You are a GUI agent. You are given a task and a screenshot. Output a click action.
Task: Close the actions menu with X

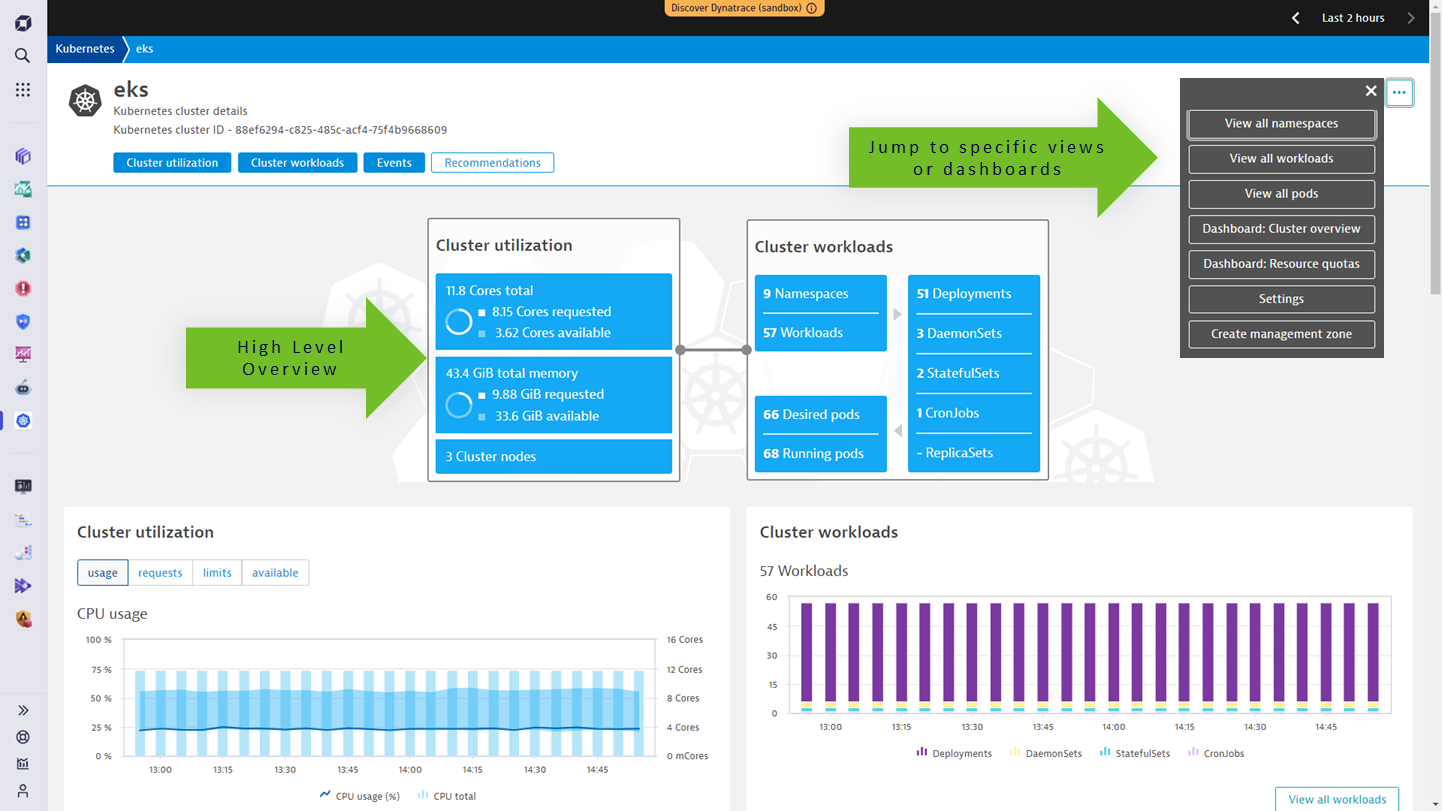[x=1371, y=91]
